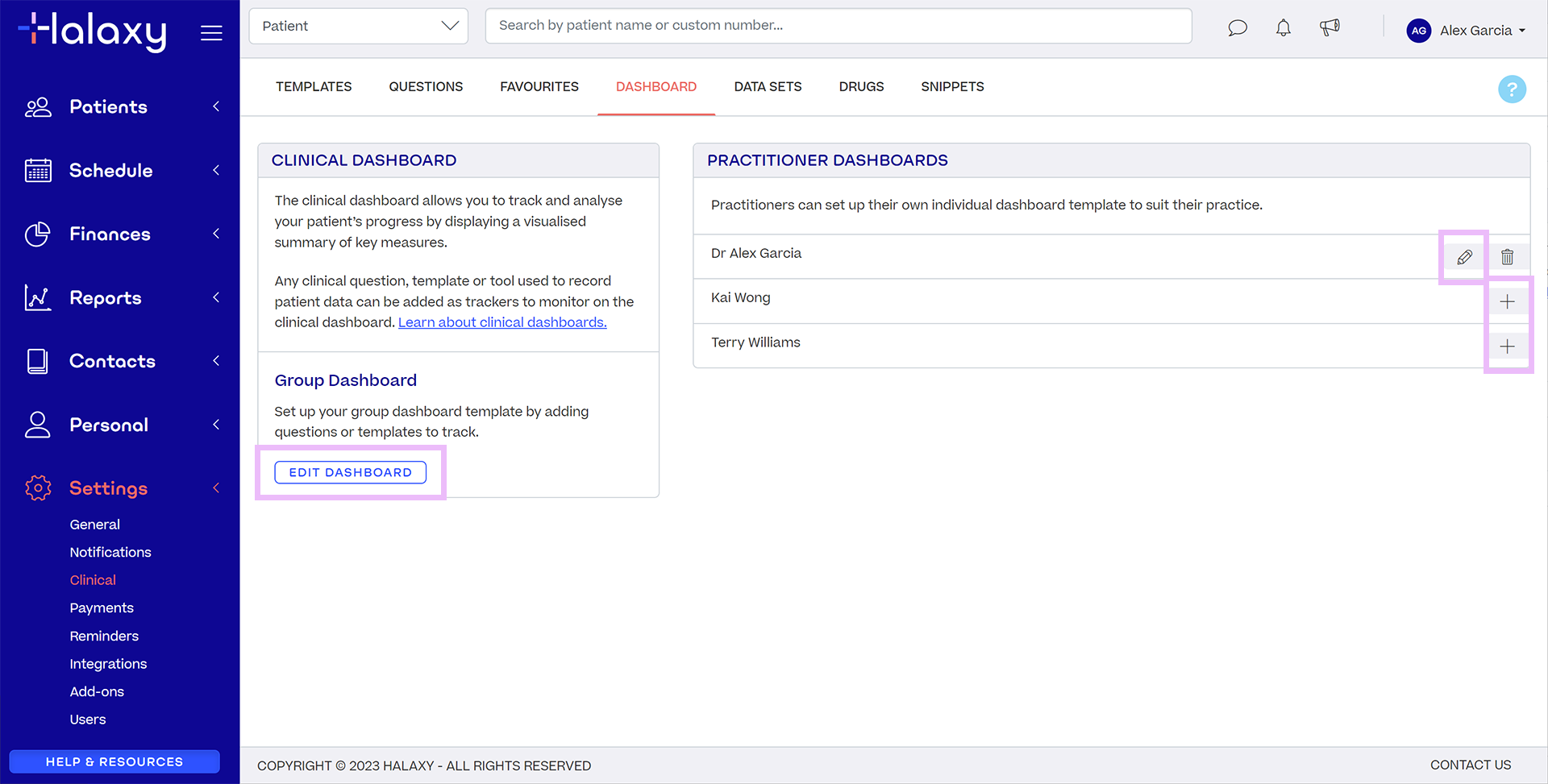The height and width of the screenshot is (784, 1548).
Task: Delete Dr Alex Garcia's dashboard via trash icon
Action: coord(1508,256)
